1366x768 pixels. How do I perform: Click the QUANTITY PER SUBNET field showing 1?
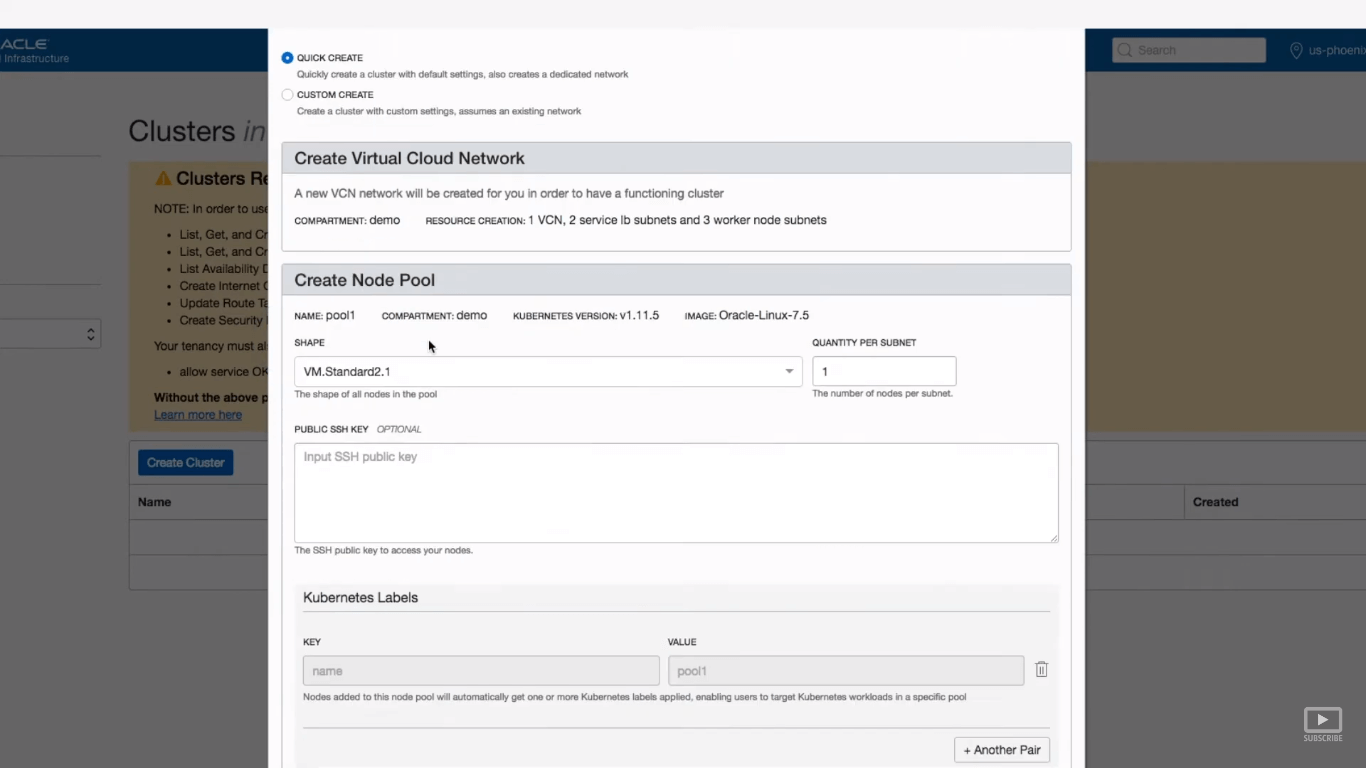point(884,371)
